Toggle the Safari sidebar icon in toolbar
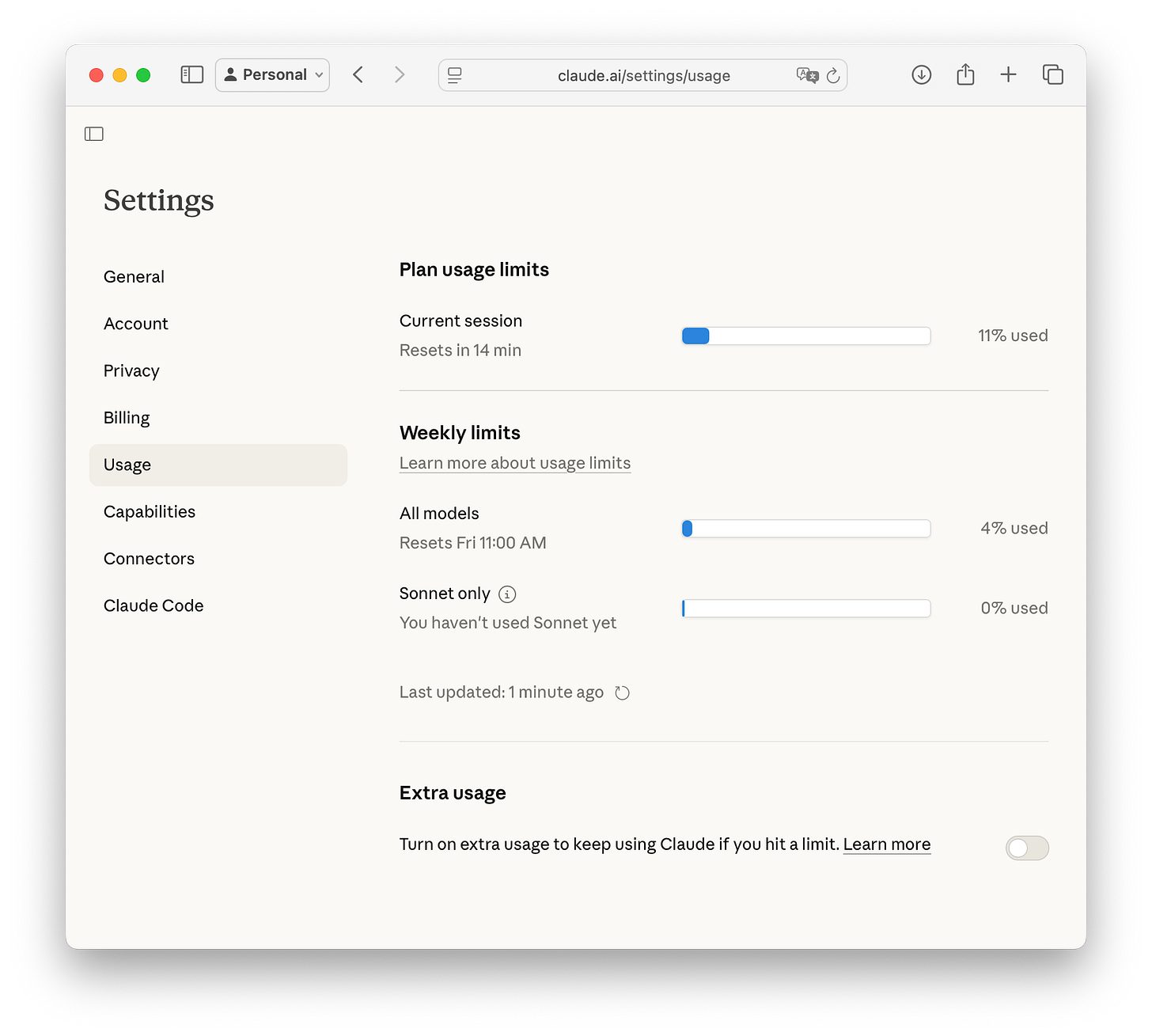Screen dimensions: 1152x1036 pyautogui.click(x=192, y=74)
